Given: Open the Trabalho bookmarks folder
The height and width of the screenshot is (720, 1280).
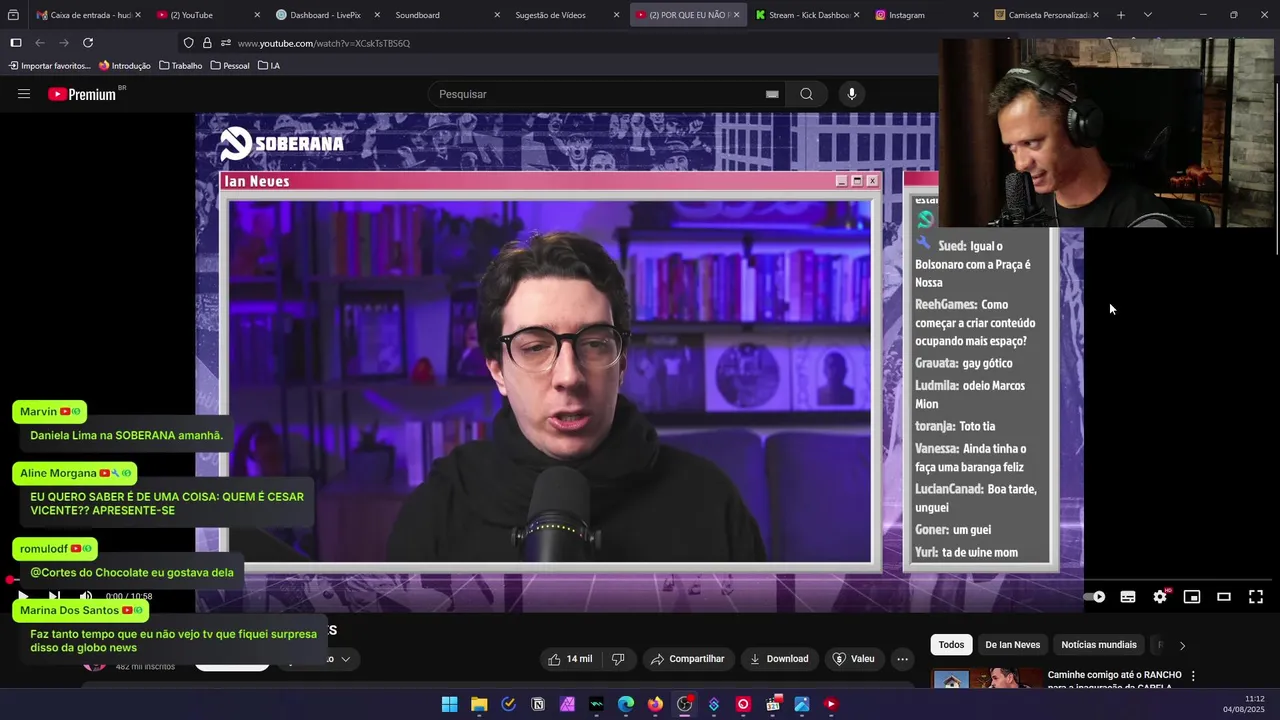Looking at the screenshot, I should [x=181, y=66].
